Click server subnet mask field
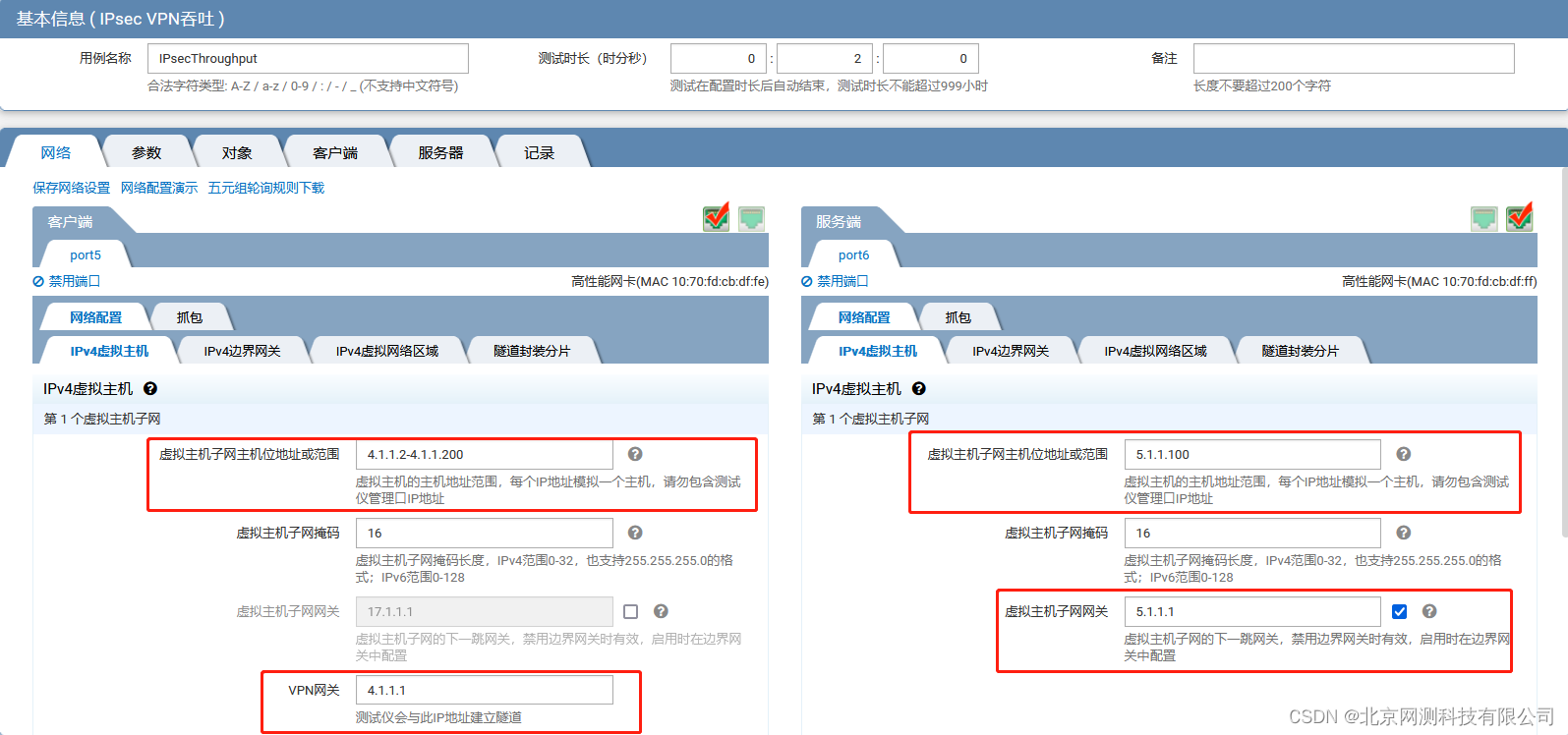 point(1252,533)
